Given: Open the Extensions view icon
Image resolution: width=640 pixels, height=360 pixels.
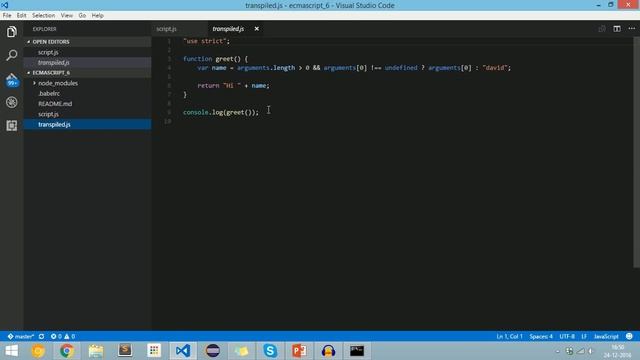Looking at the screenshot, I should [11, 125].
